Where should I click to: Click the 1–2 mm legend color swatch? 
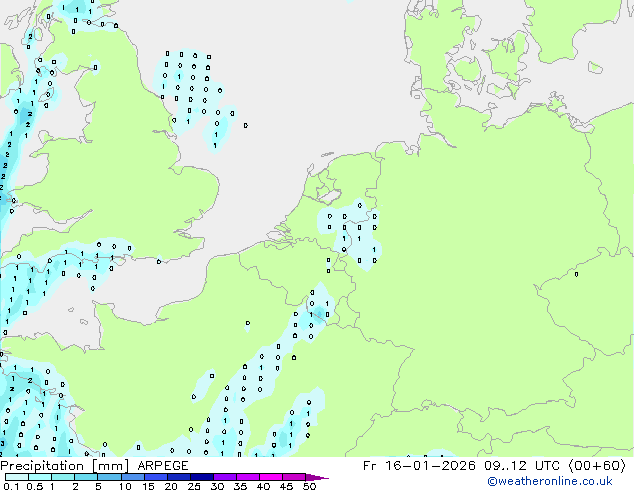(63, 477)
